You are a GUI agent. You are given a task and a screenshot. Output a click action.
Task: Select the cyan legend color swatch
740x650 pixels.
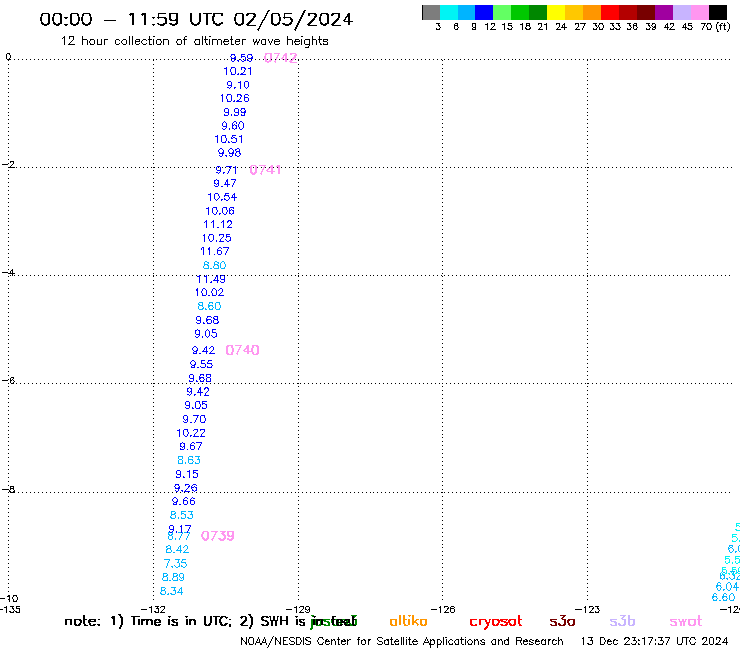449,12
